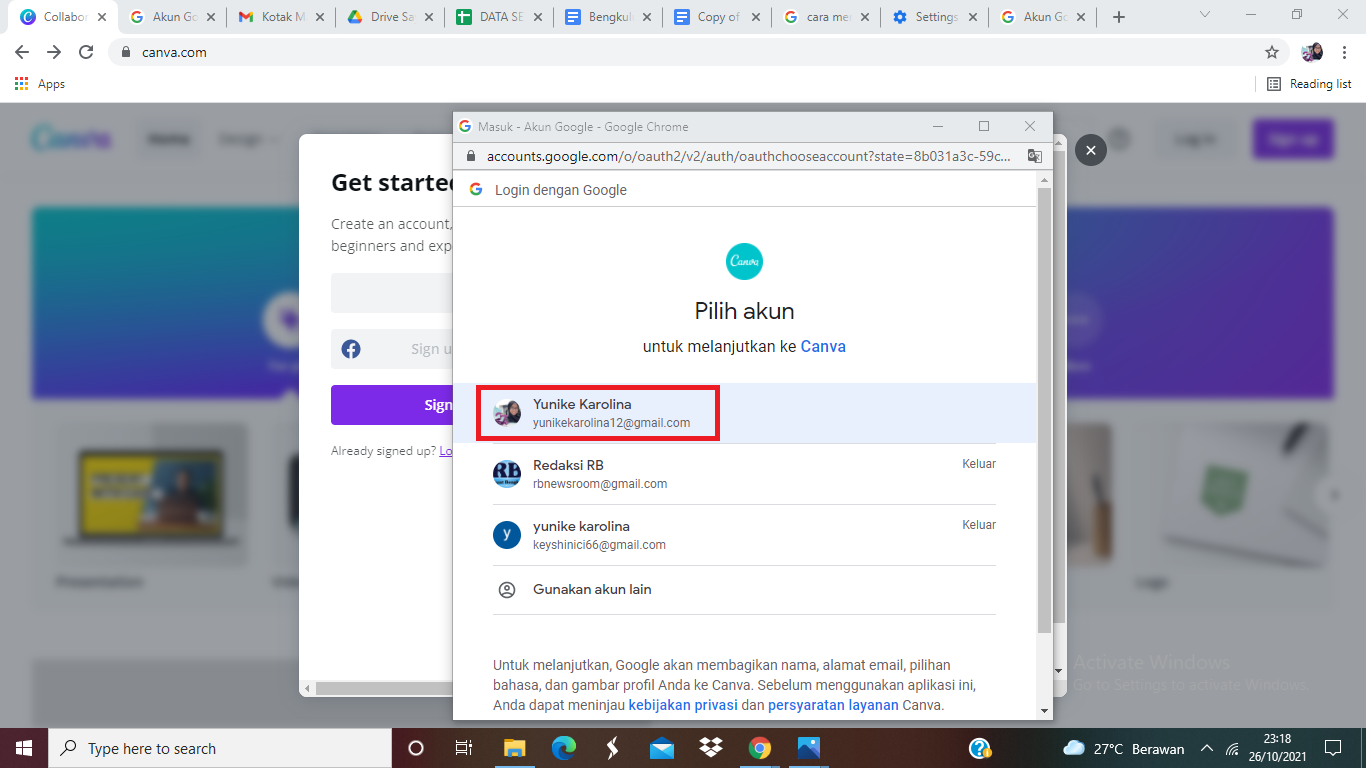Click the browser reload icon
This screenshot has width=1366, height=768.
coord(86,52)
